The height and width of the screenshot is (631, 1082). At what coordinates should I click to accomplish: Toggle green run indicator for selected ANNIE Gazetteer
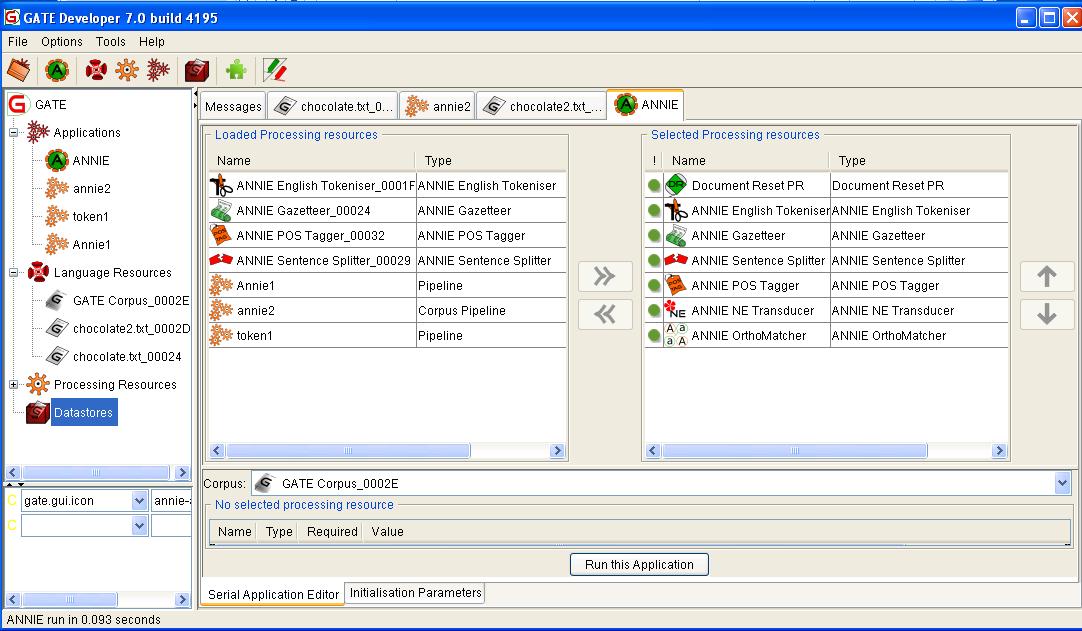pyautogui.click(x=654, y=235)
